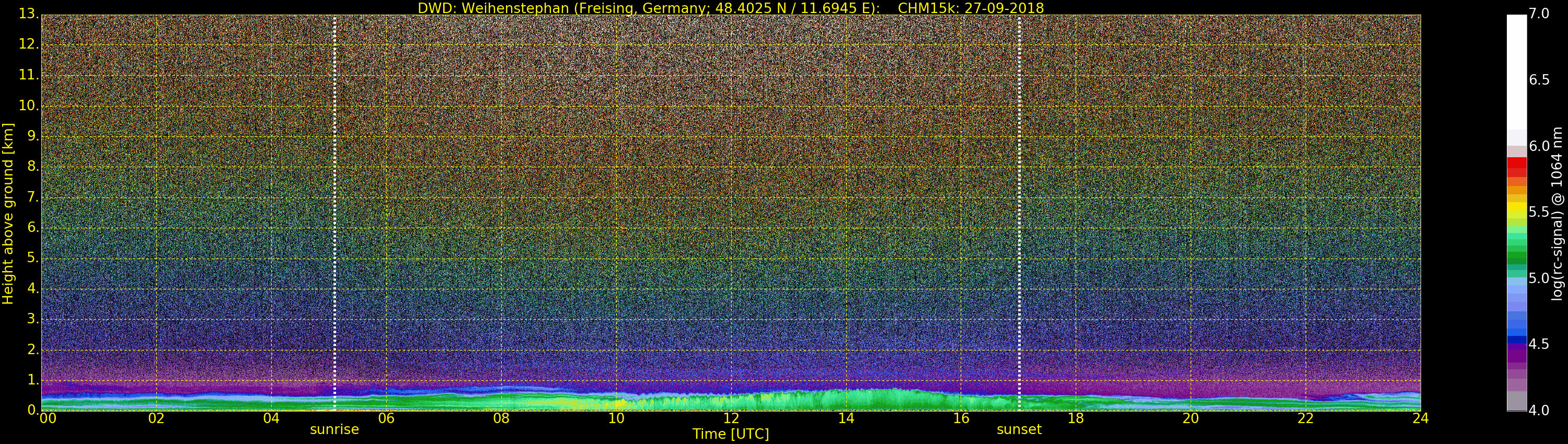
Task: Click the '6.5' colorbar tick label
Action: (1539, 80)
